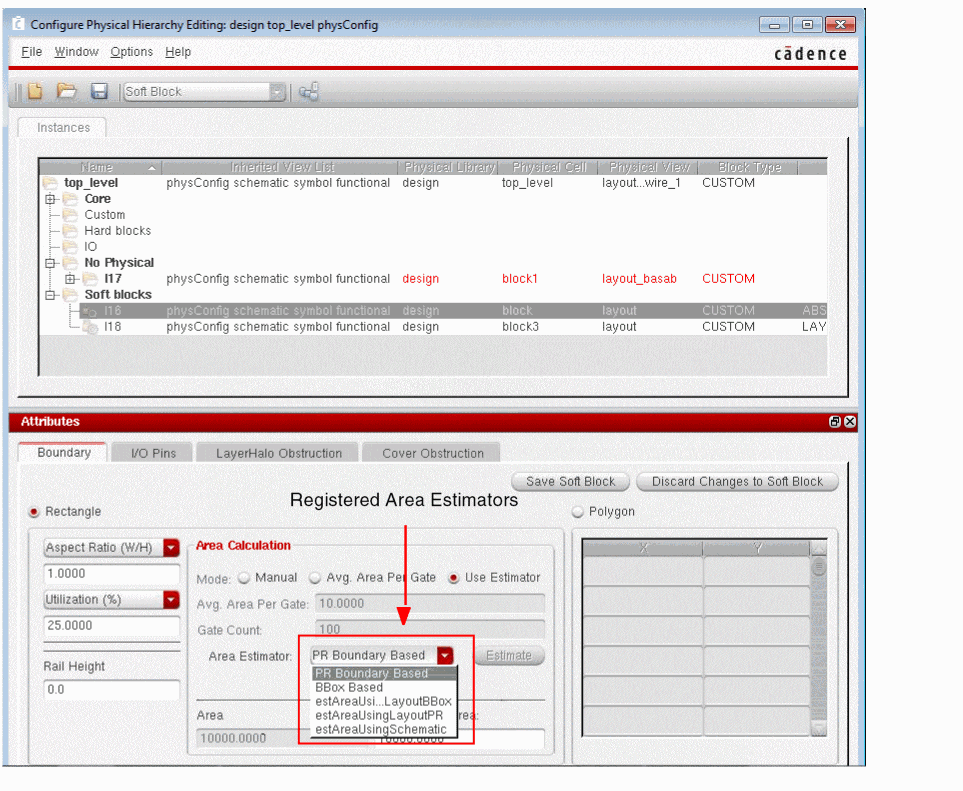This screenshot has width=963, height=791.
Task: Select the Polygon boundary radio button
Action: tap(577, 512)
